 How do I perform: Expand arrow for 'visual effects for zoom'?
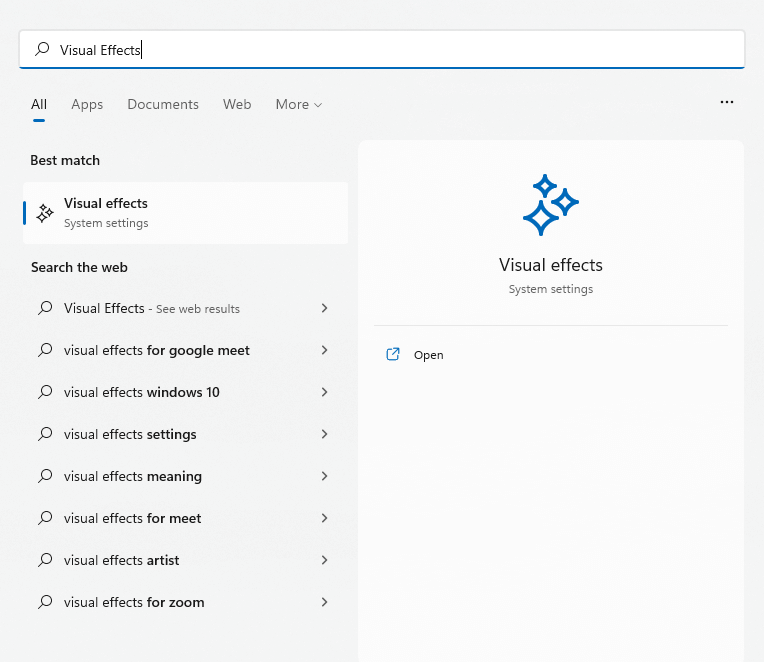(x=324, y=602)
